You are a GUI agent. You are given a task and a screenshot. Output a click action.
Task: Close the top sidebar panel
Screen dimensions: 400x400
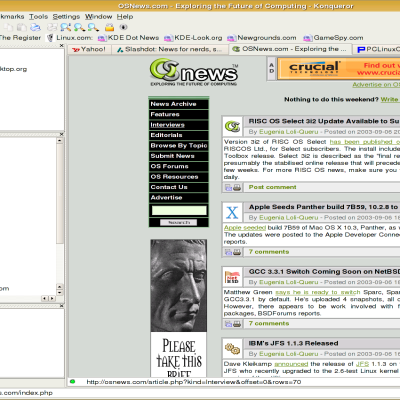62,46
